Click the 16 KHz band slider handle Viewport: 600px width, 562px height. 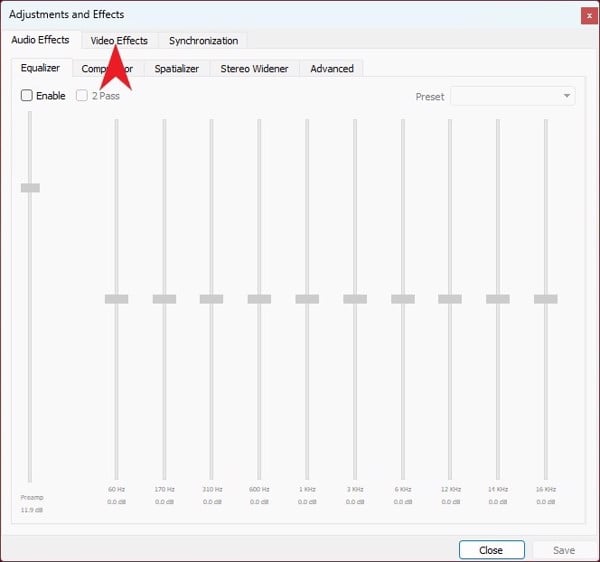545,299
